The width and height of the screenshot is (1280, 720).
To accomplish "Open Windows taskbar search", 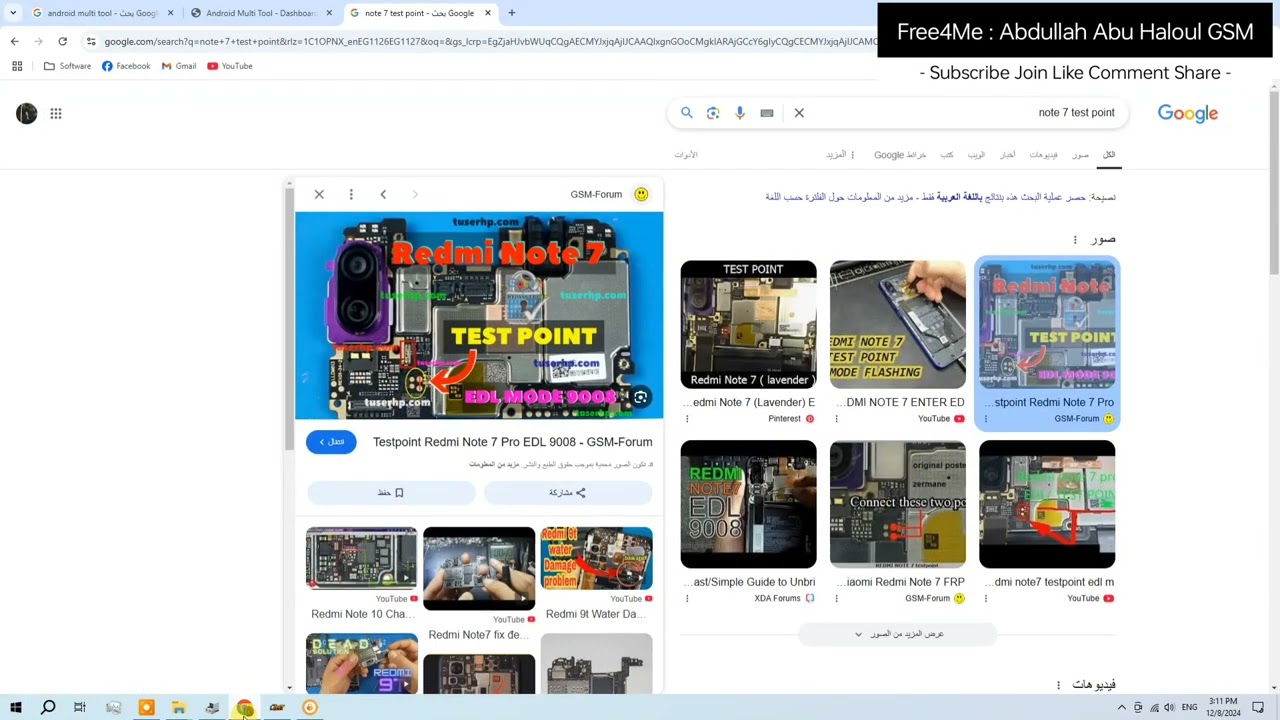I will pos(48,708).
